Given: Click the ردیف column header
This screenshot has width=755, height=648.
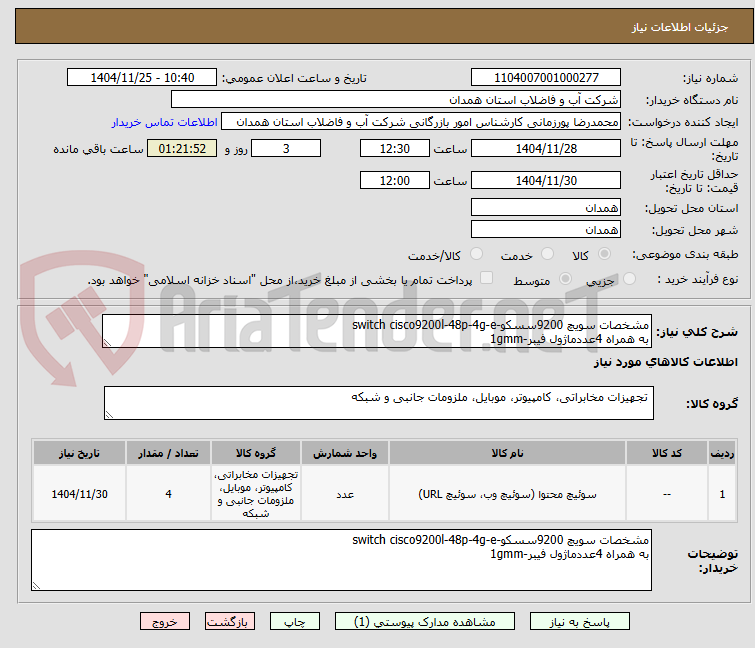Looking at the screenshot, I should (722, 453).
